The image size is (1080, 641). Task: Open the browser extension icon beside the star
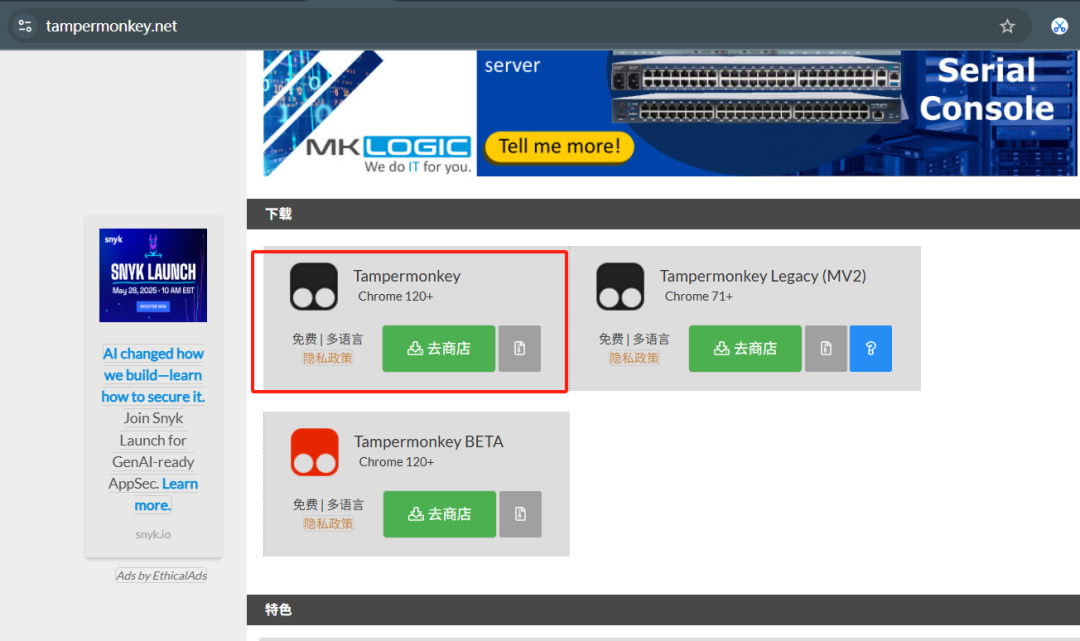click(x=1059, y=26)
